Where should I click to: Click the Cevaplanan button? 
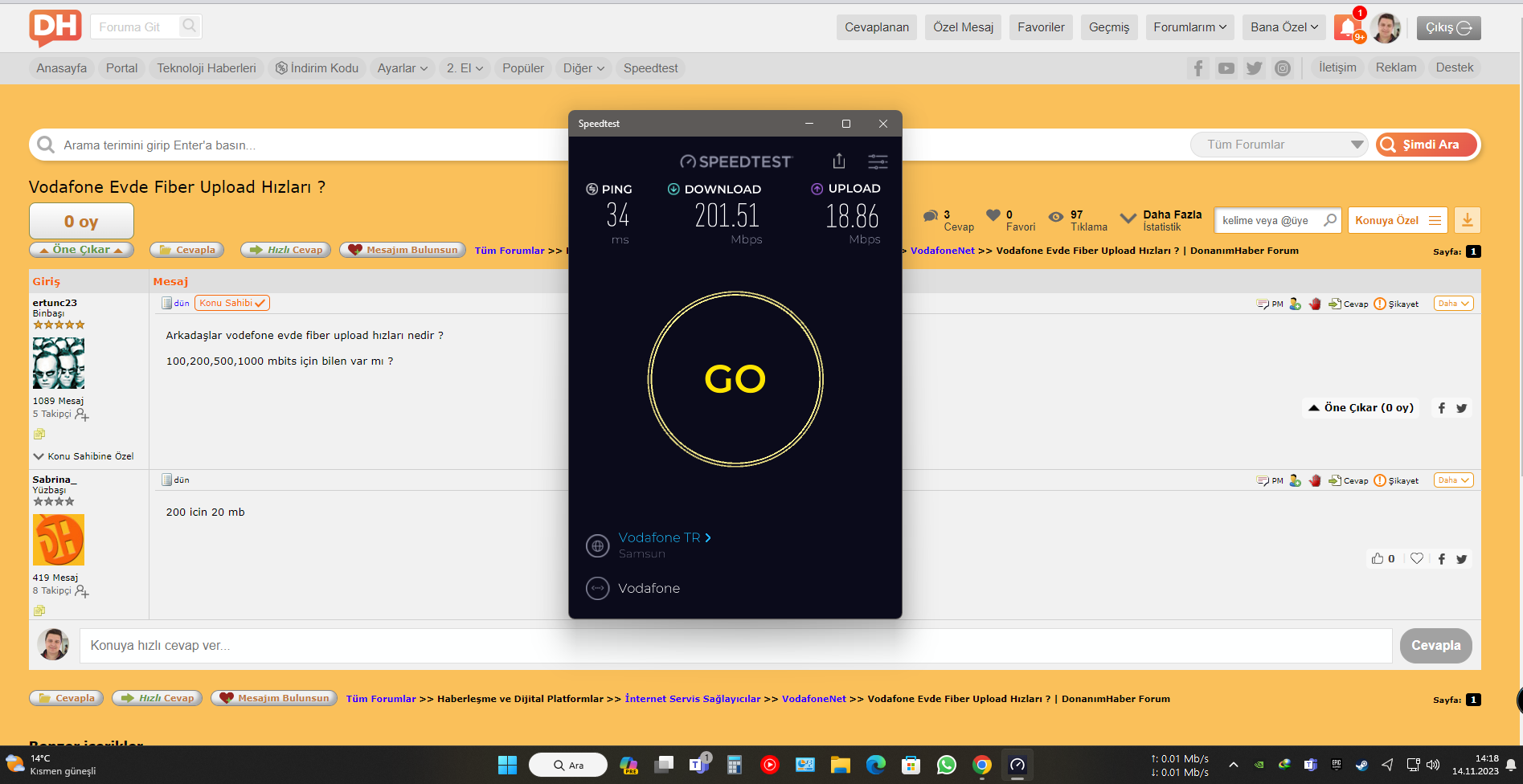[877, 27]
